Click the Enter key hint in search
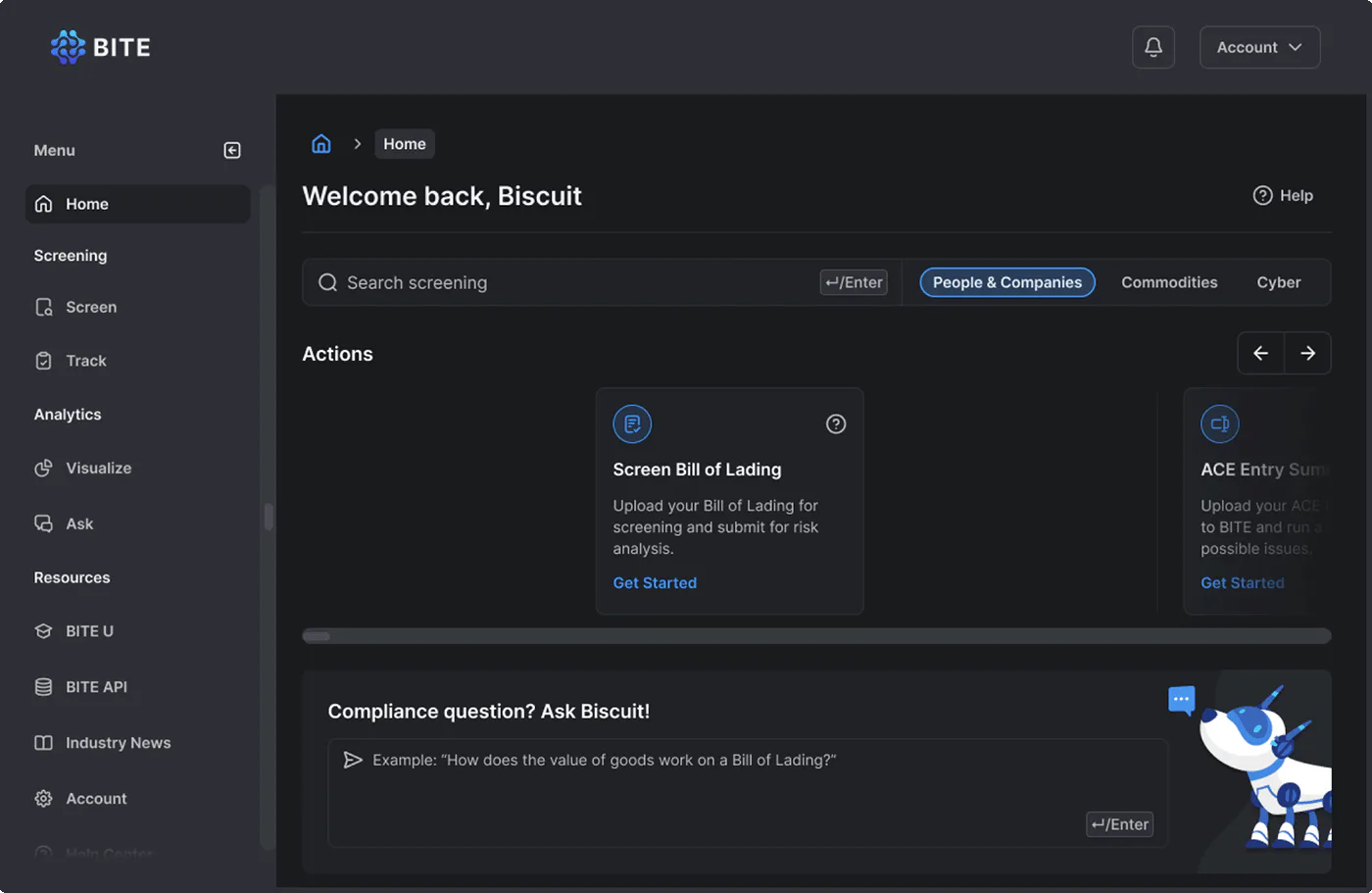 (854, 282)
